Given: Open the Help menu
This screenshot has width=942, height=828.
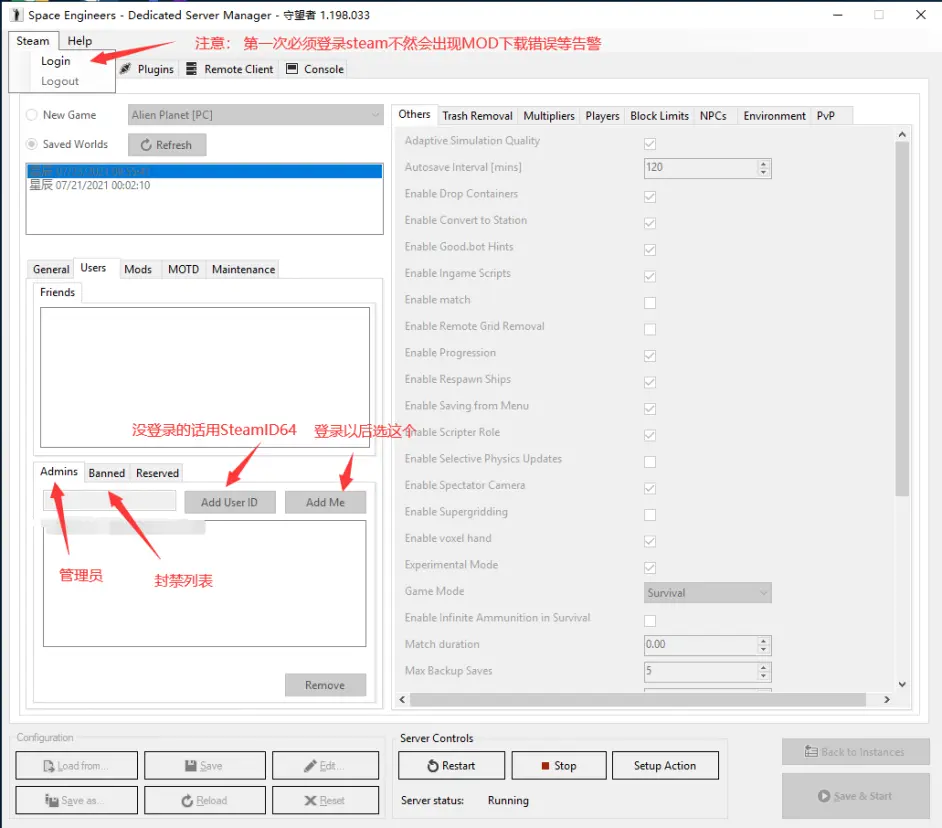Looking at the screenshot, I should point(79,41).
